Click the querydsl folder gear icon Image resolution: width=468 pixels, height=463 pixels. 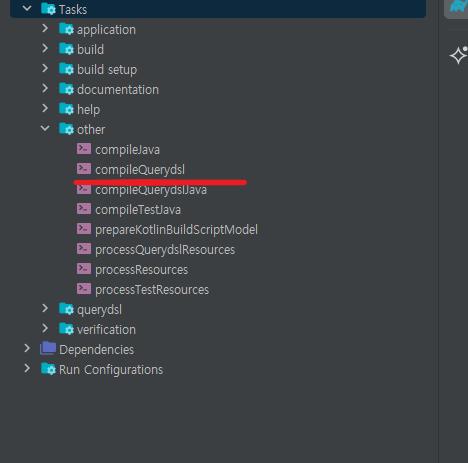(66, 309)
